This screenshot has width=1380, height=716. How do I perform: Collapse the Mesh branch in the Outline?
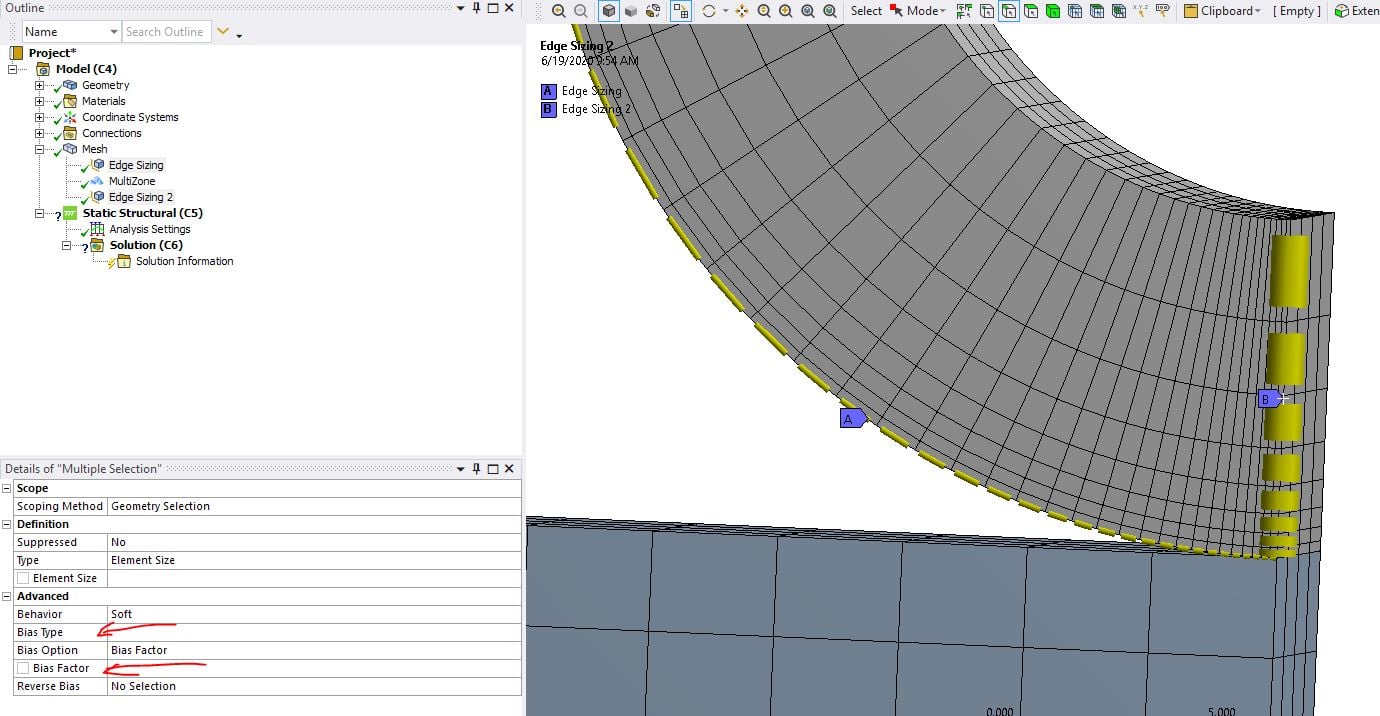point(40,150)
